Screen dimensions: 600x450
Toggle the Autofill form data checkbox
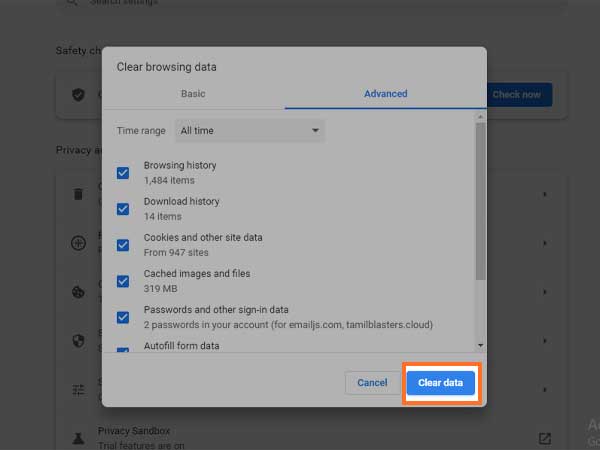[123, 350]
